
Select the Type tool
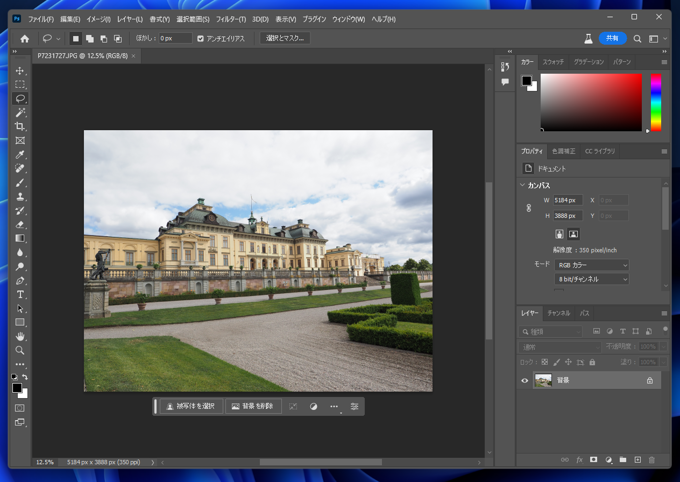click(x=20, y=295)
